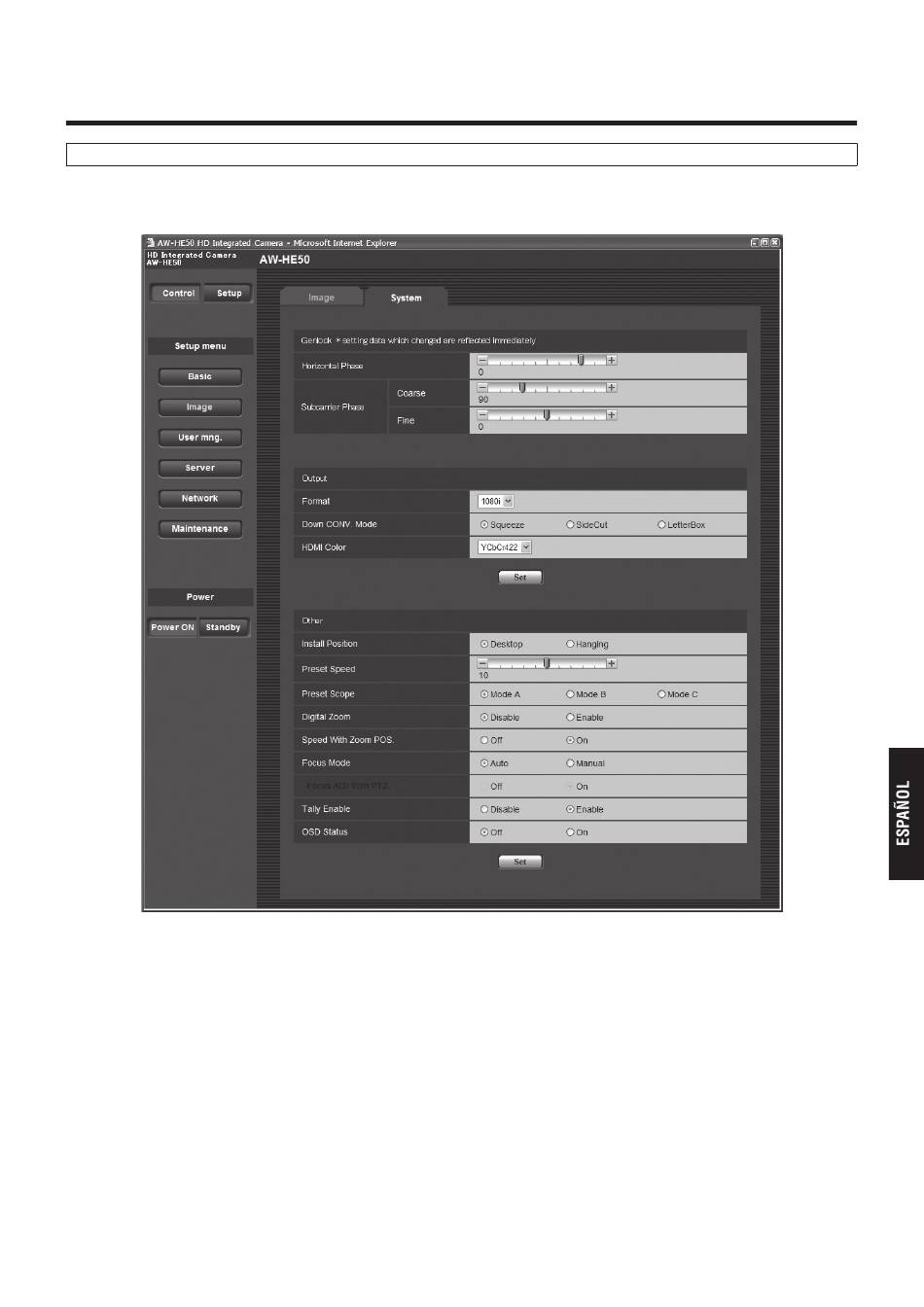The image size is (924, 1307).
Task: Switch to the System tab
Action: pyautogui.click(x=406, y=298)
